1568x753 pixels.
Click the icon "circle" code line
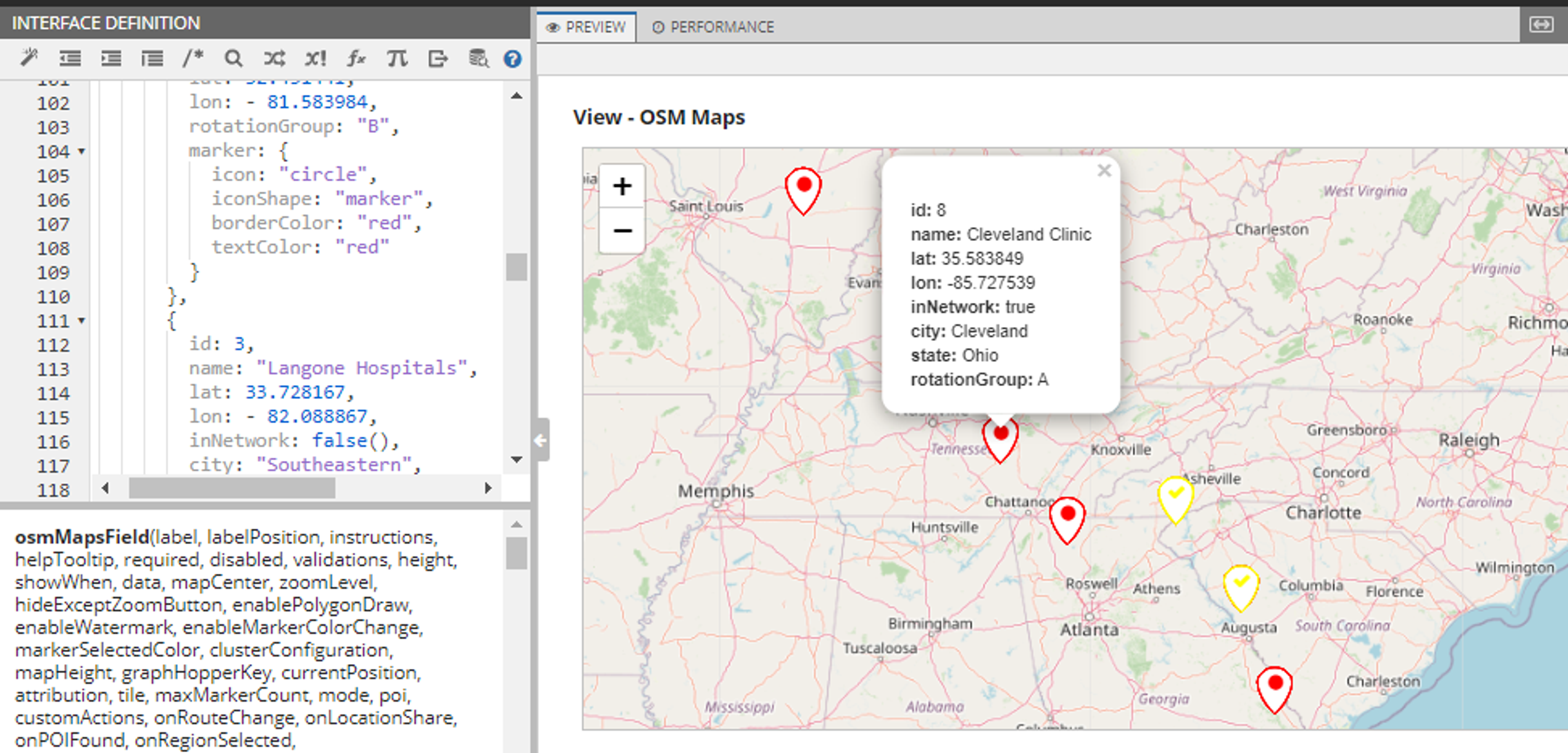click(294, 174)
